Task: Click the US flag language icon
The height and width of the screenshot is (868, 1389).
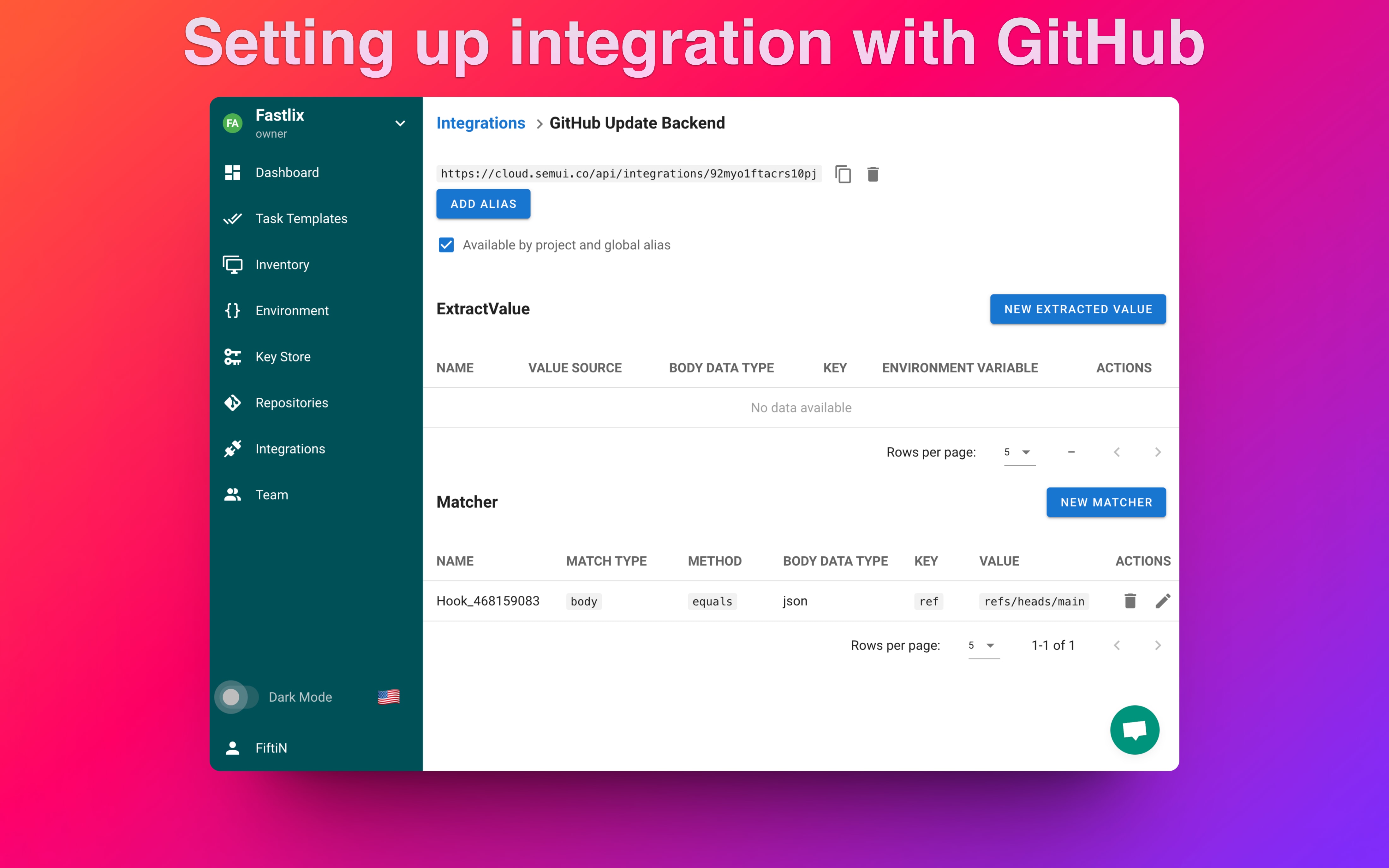Action: [389, 697]
